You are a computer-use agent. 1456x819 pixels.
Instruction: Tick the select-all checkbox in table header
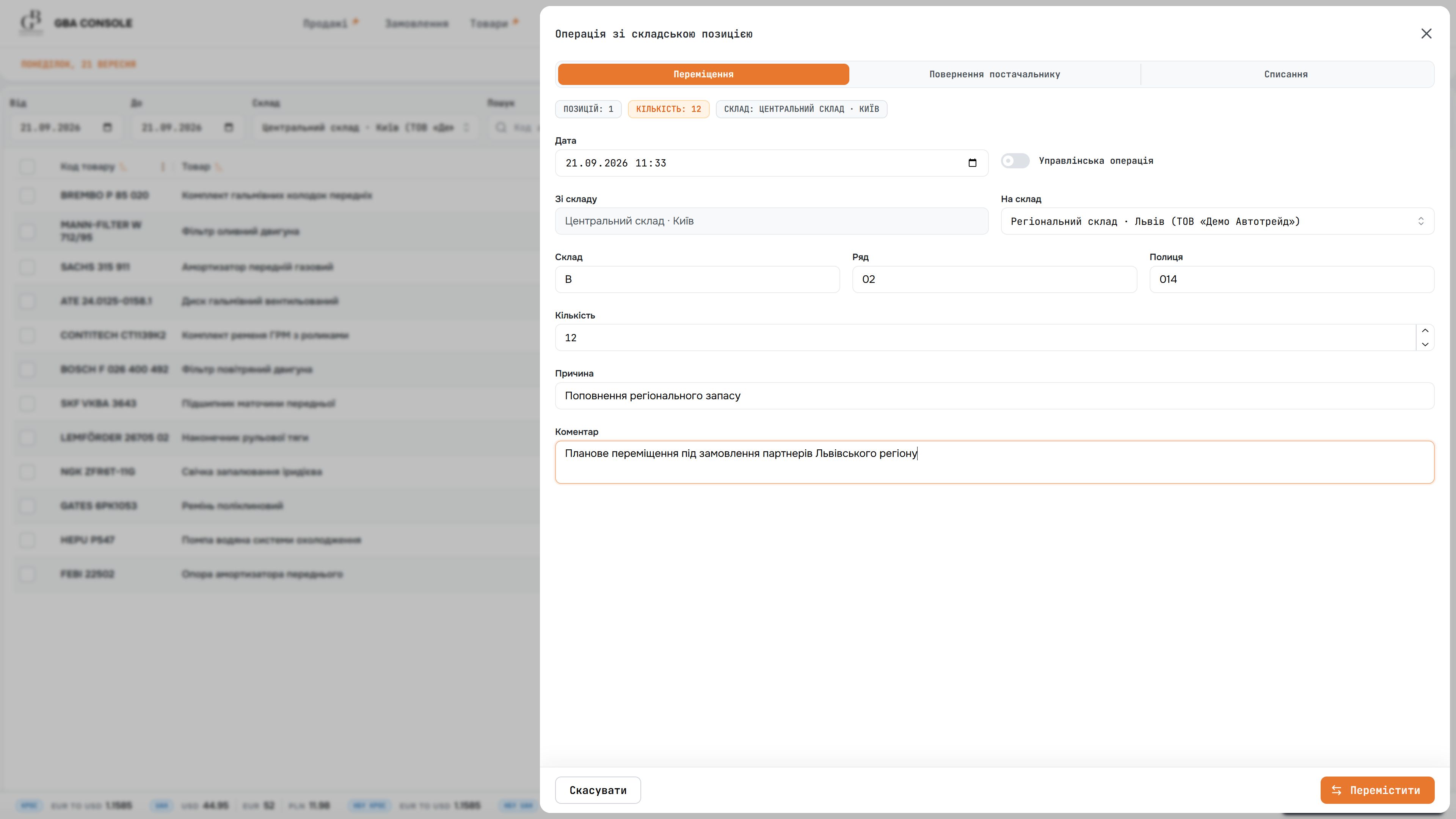click(27, 167)
